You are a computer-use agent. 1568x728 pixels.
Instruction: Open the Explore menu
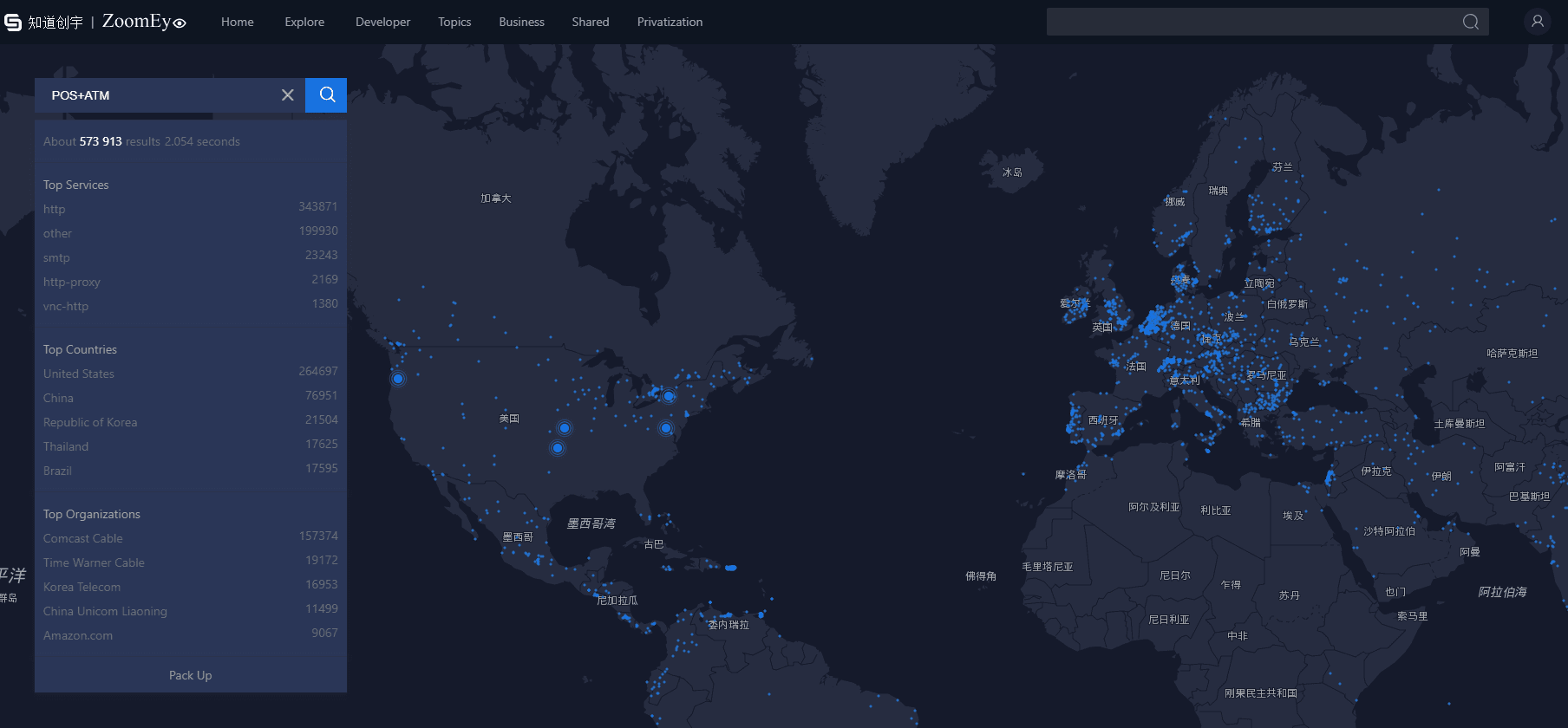pos(304,22)
